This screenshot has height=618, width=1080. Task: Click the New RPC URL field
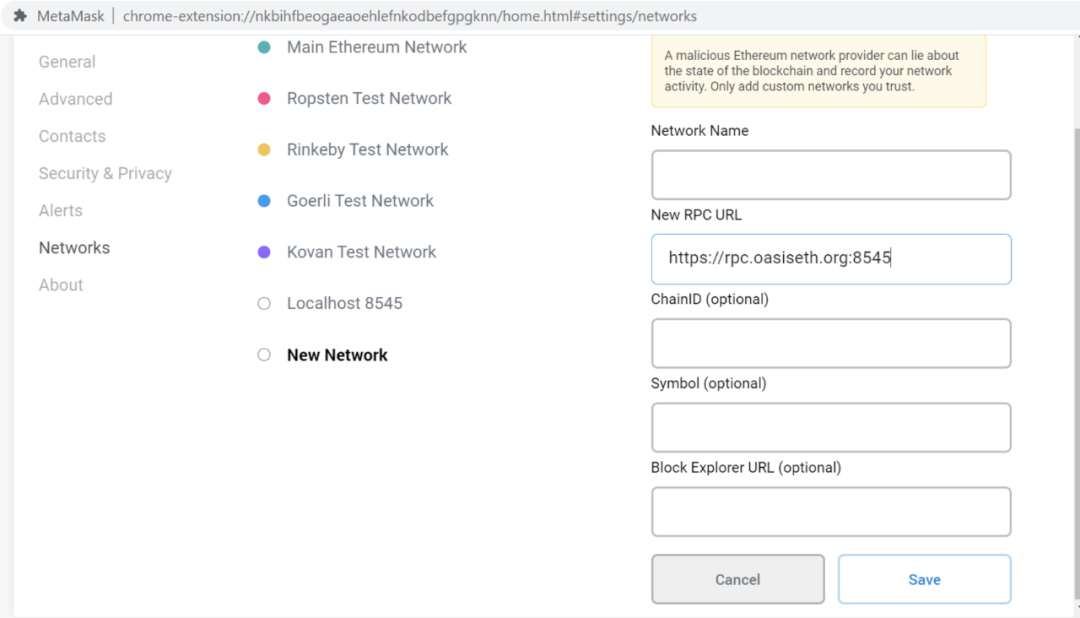click(831, 259)
